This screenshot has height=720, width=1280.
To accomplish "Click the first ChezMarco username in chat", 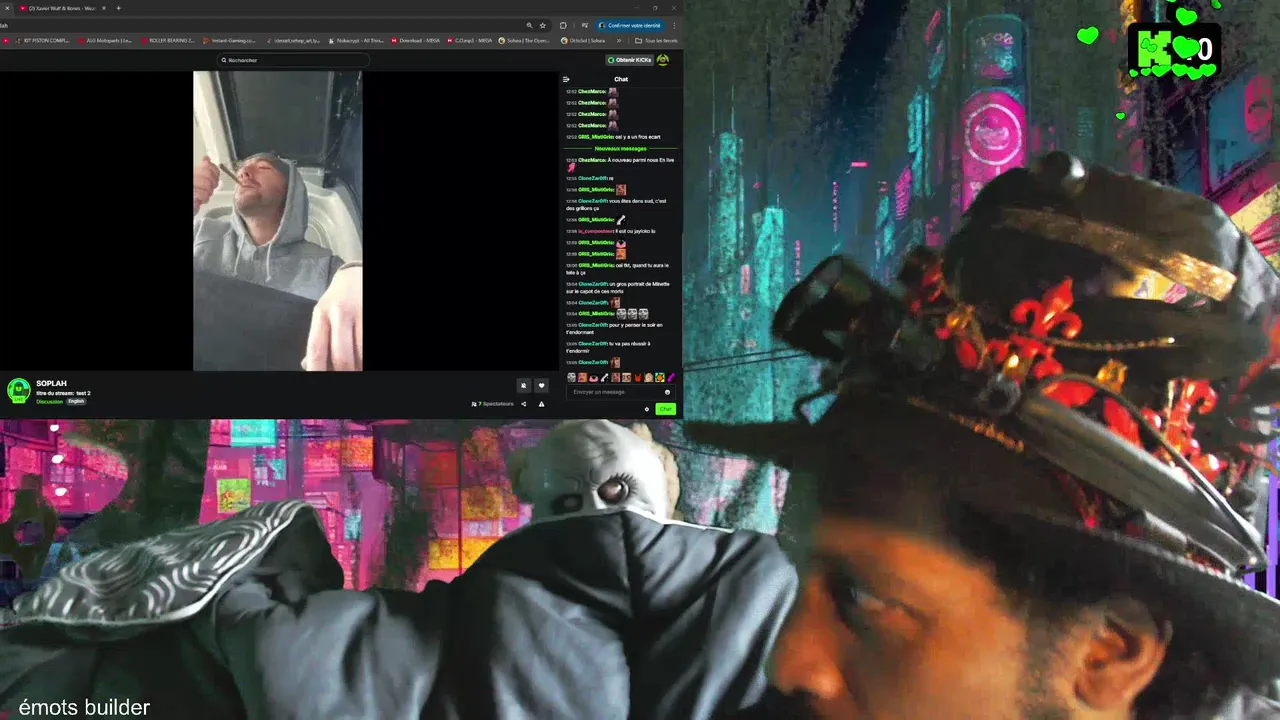I will tap(592, 92).
